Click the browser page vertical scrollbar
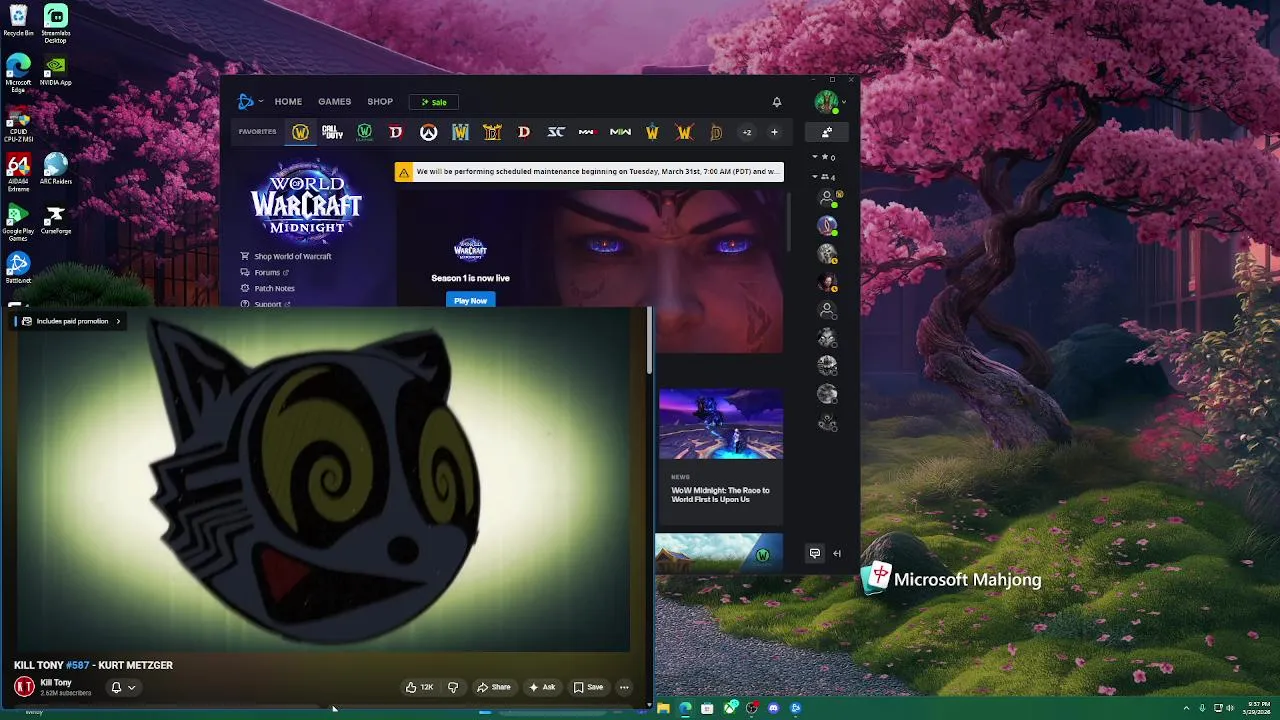Image resolution: width=1280 pixels, height=720 pixels. tap(650, 341)
